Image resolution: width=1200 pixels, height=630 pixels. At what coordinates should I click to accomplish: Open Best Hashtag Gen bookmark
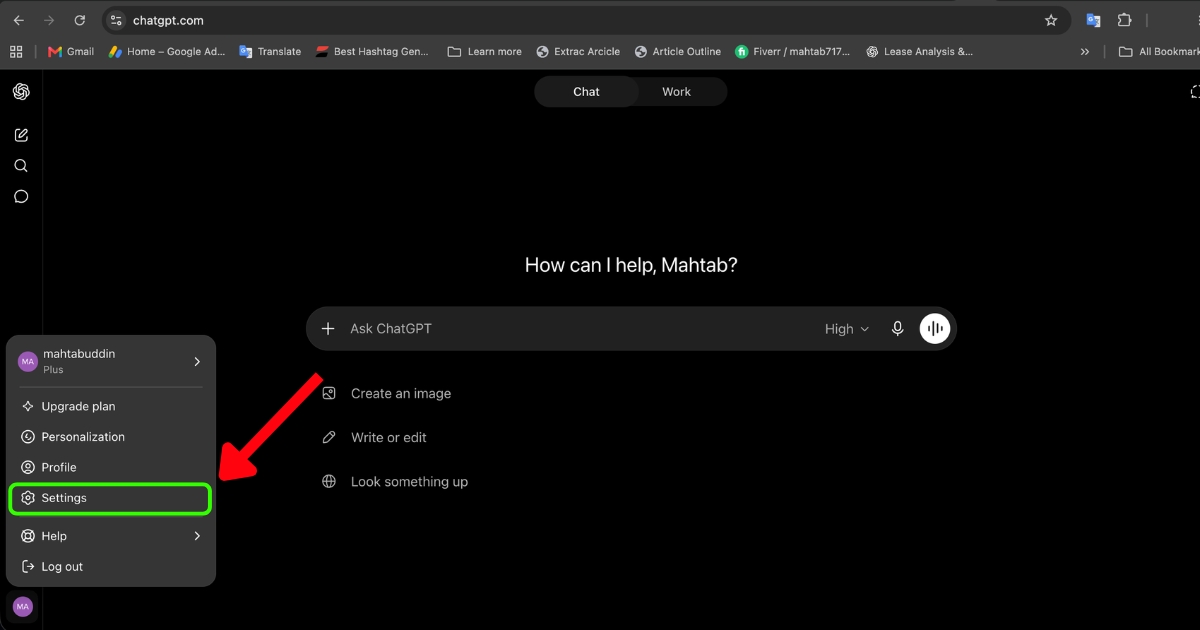tap(372, 51)
